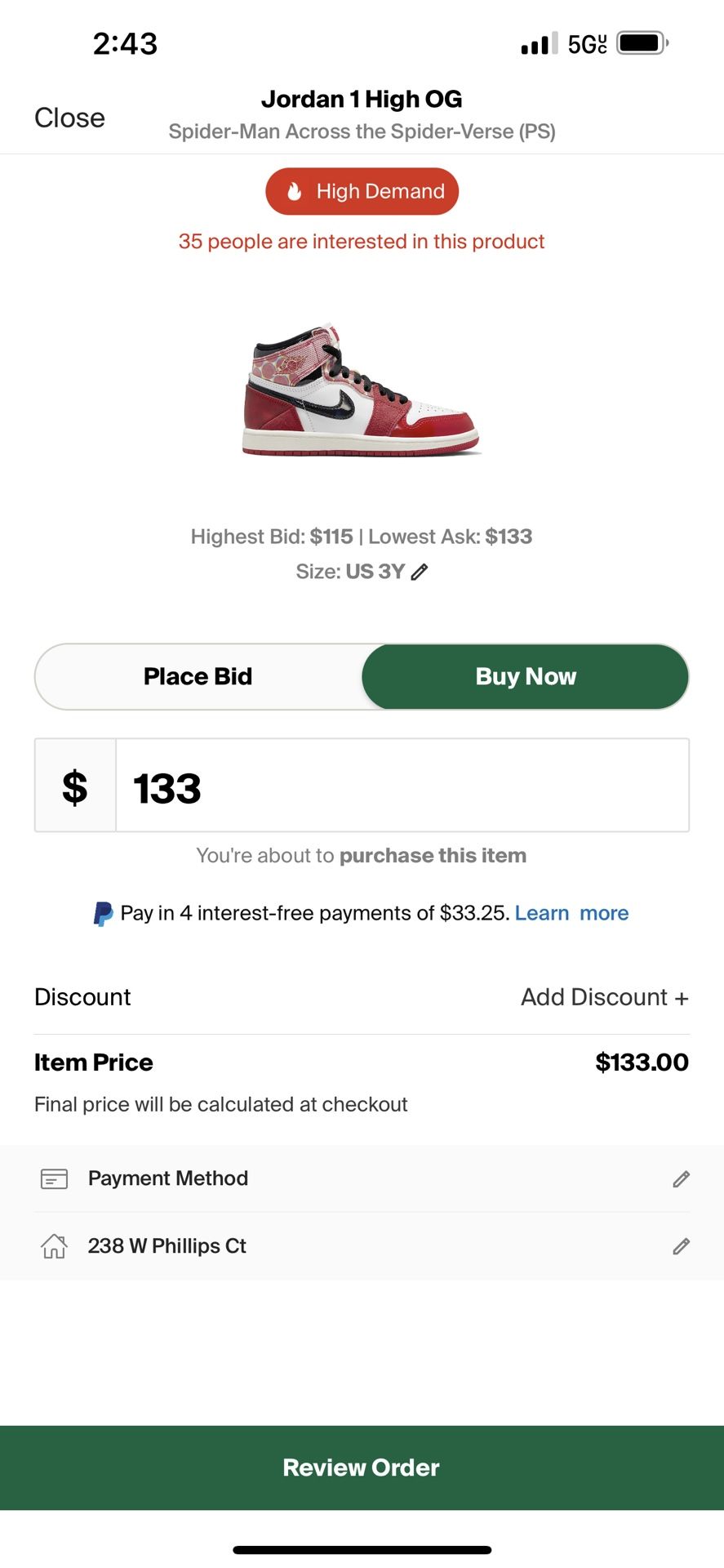Image resolution: width=724 pixels, height=1568 pixels.
Task: Tap the Spider-Verse product subtitle
Action: (362, 131)
